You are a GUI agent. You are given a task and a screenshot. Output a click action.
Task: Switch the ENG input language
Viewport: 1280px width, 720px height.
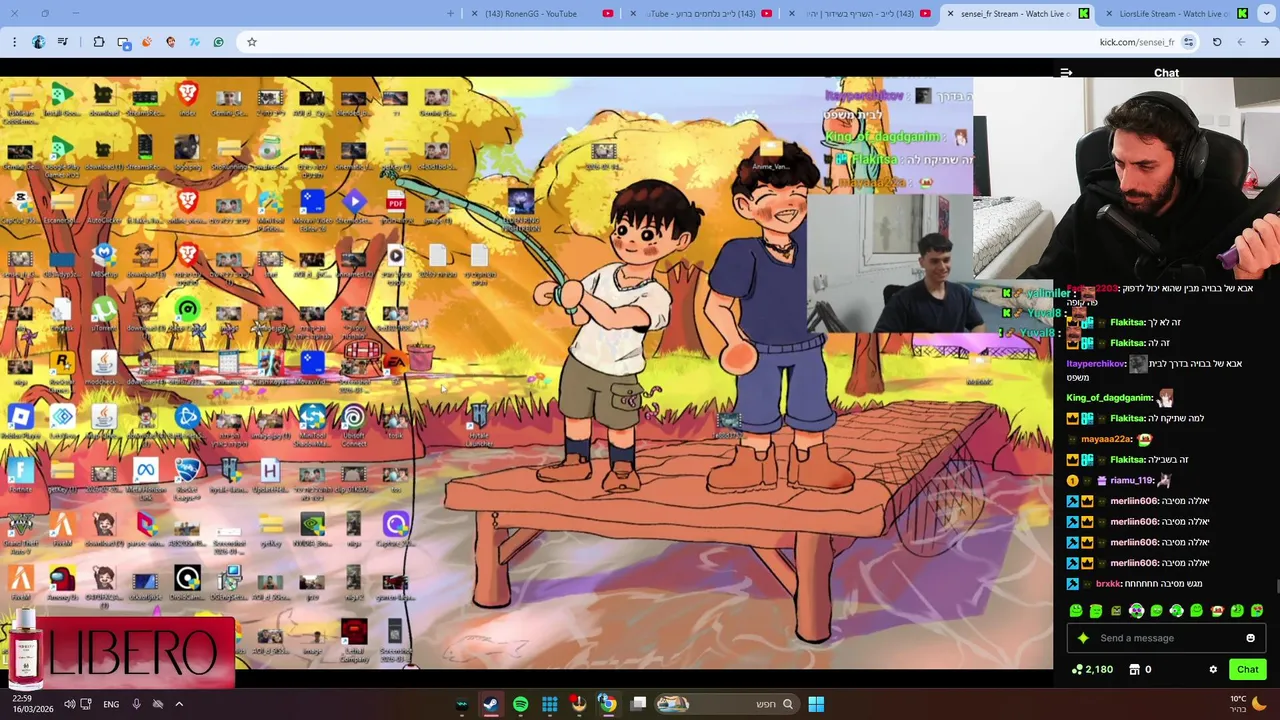tap(111, 704)
